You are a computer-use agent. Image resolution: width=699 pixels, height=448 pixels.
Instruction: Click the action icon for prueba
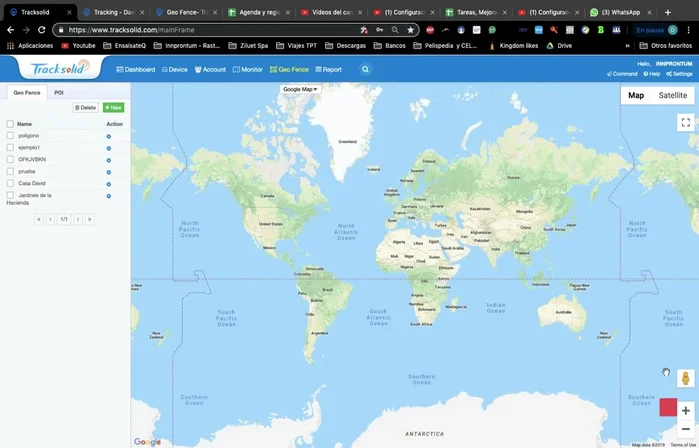coord(109,172)
